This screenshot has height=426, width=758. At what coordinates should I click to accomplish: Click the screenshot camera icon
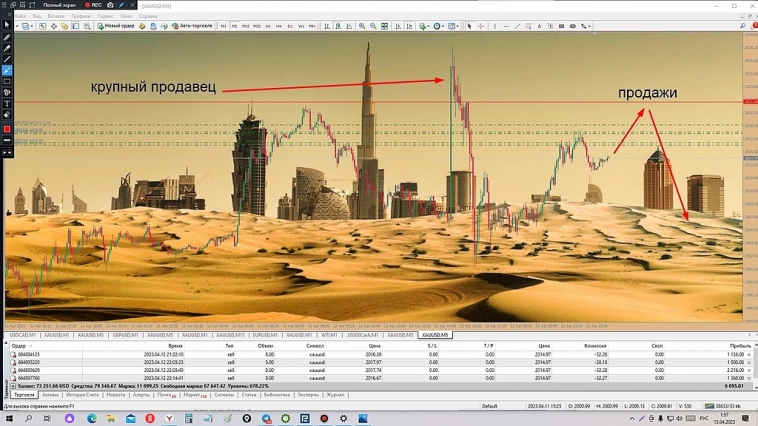(x=109, y=5)
